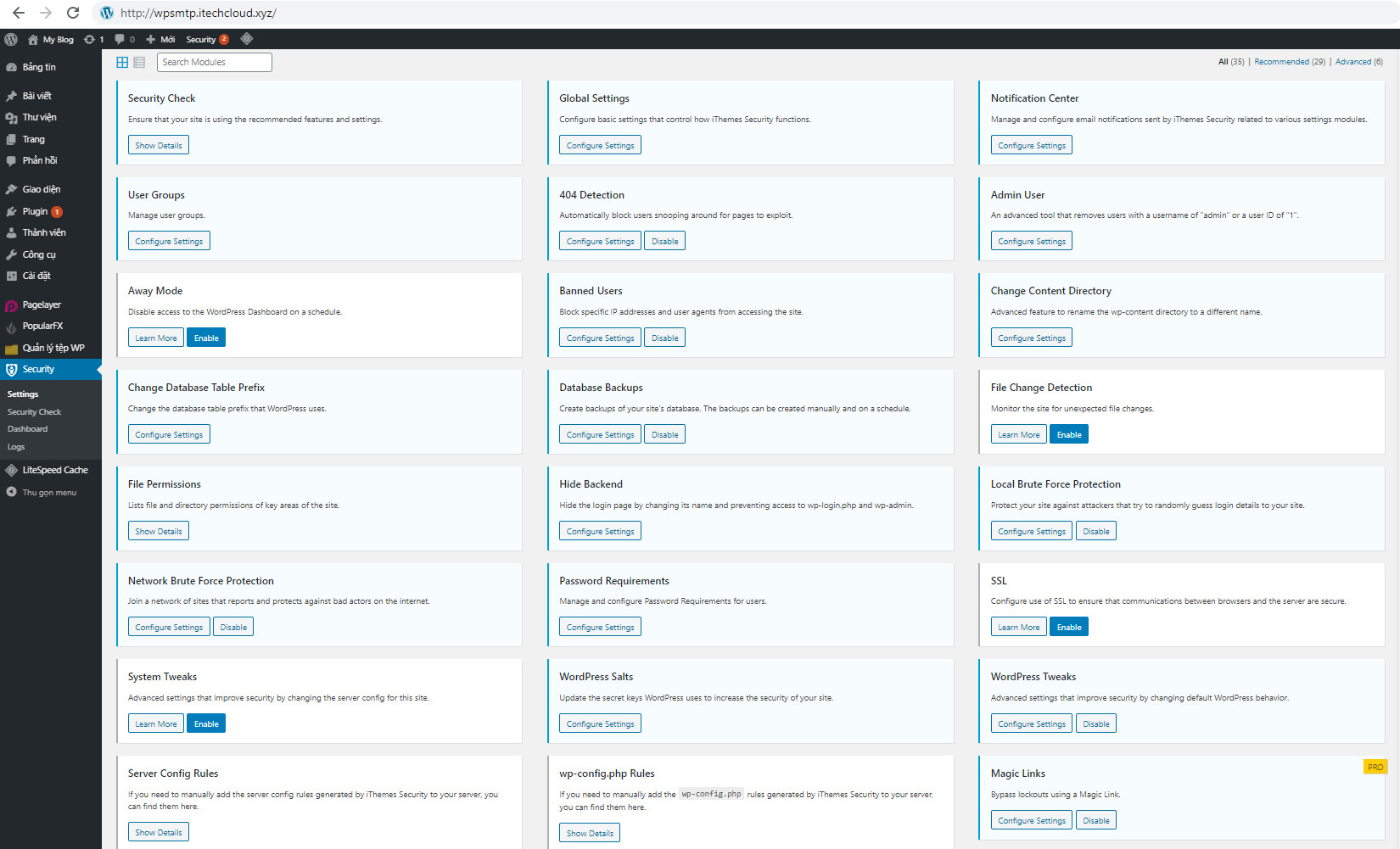
Task: Configure Settings for Global Settings
Action: pos(600,145)
